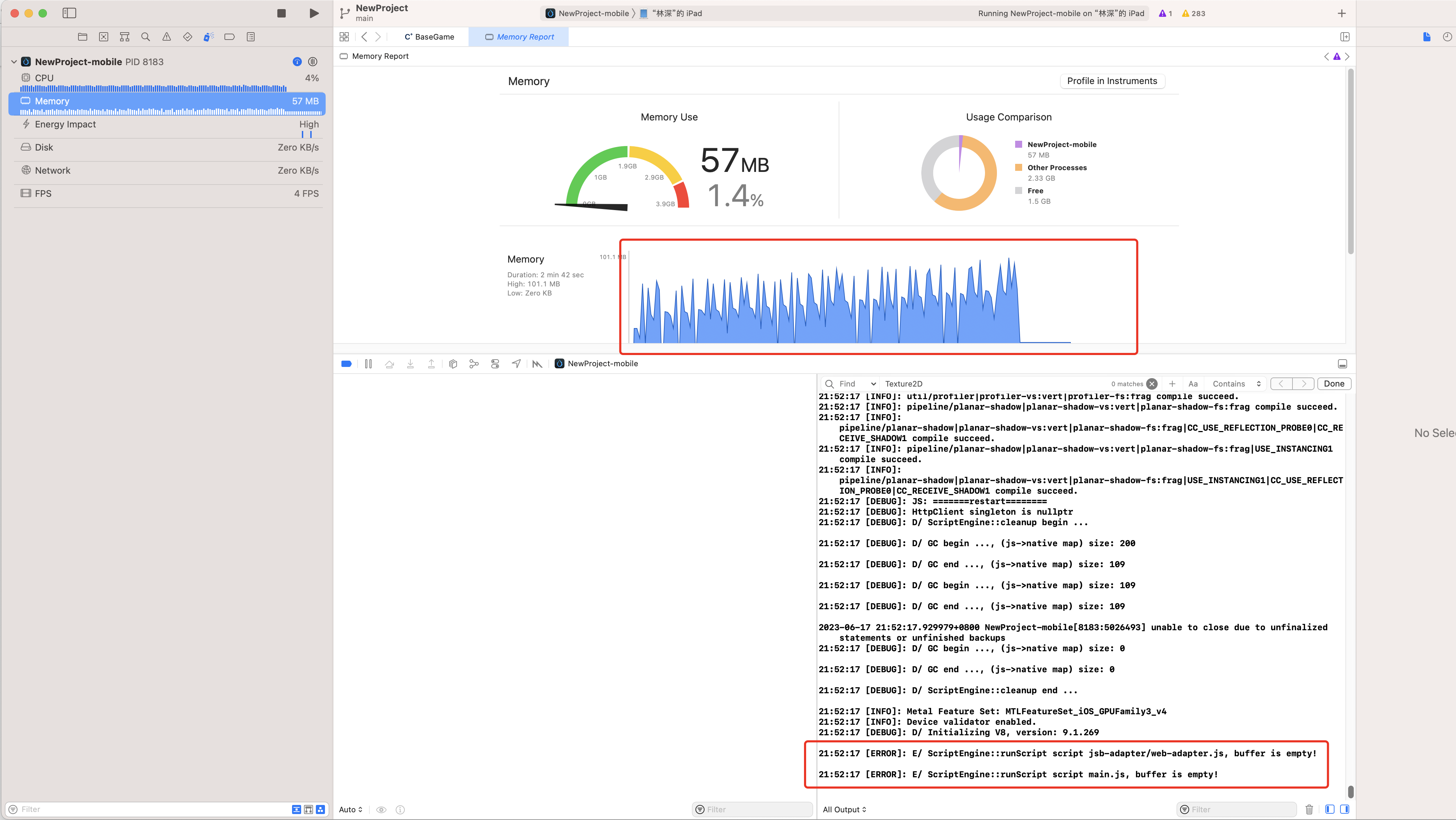
Task: Click the Texture2D console search field
Action: click(989, 384)
